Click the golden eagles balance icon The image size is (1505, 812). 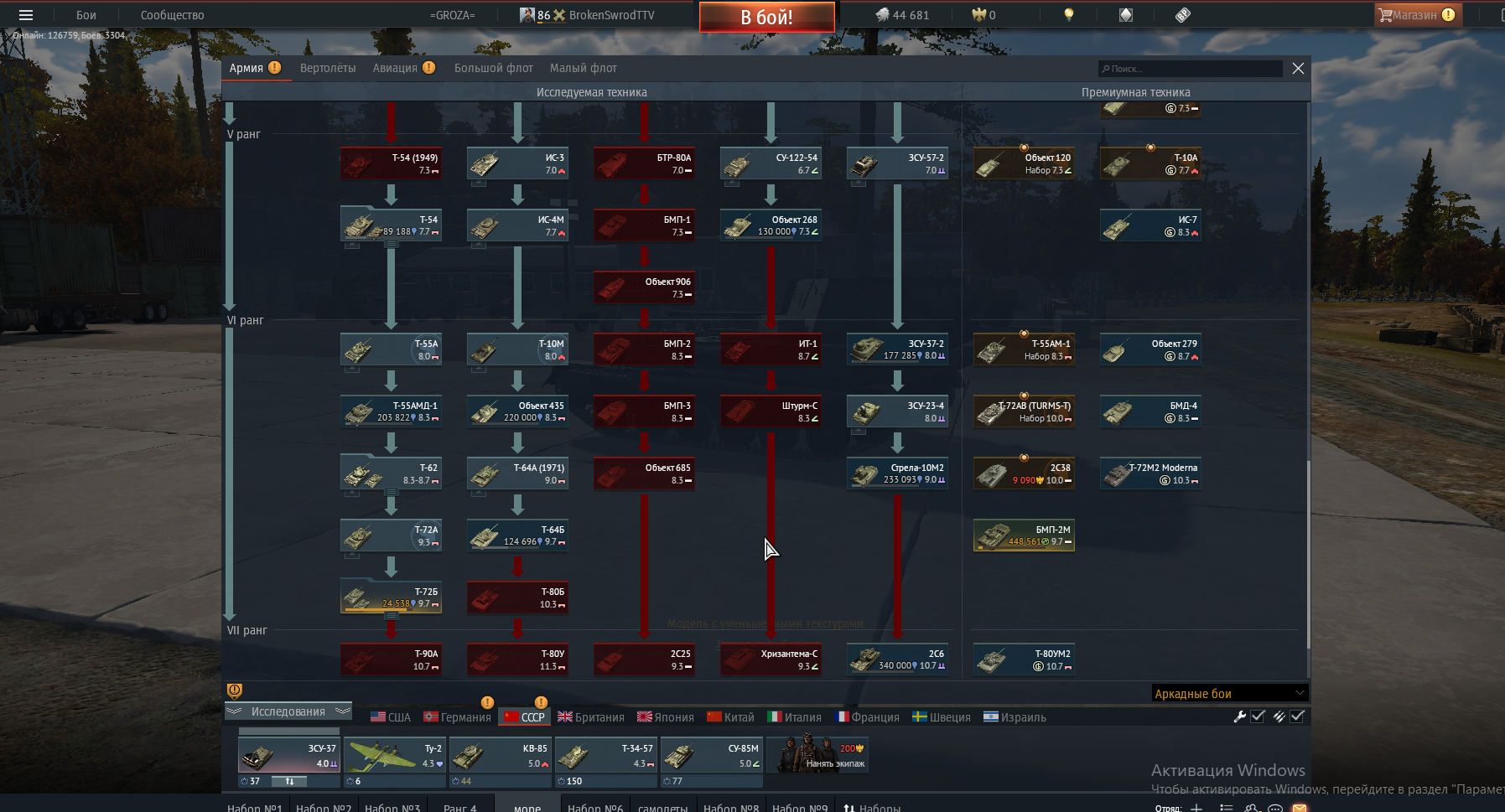coord(978,15)
